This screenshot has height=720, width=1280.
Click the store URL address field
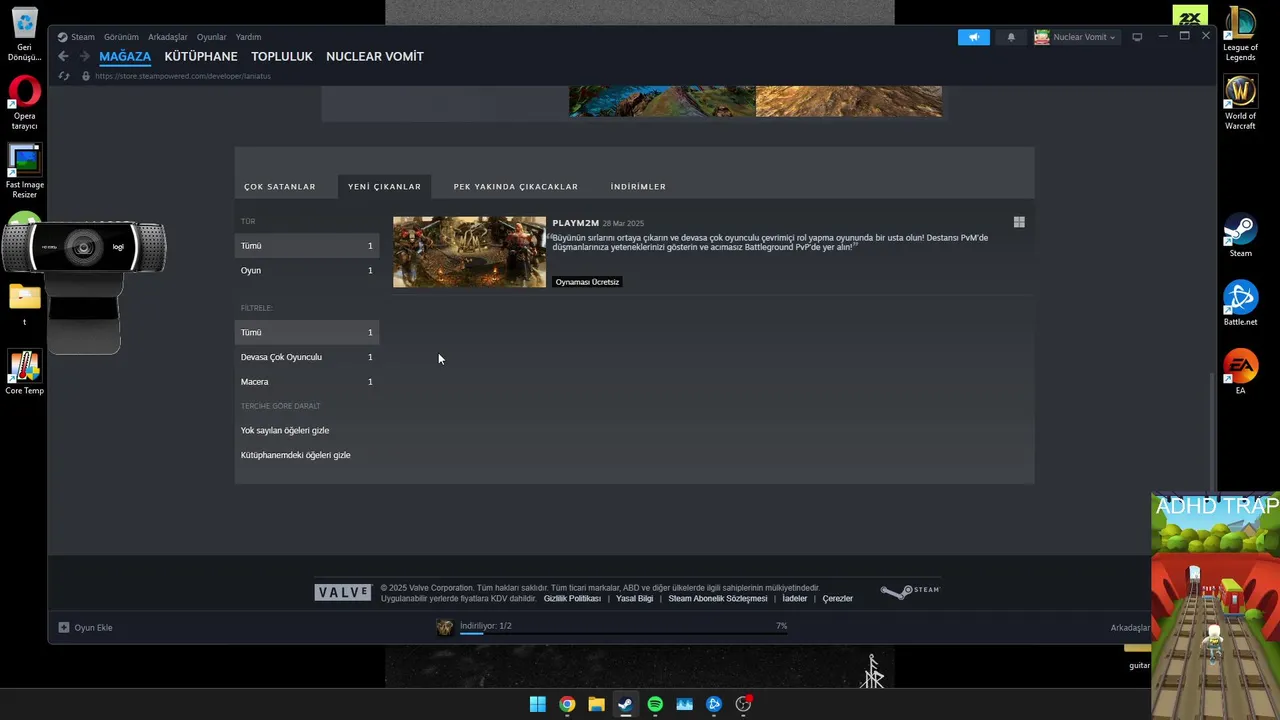(183, 76)
